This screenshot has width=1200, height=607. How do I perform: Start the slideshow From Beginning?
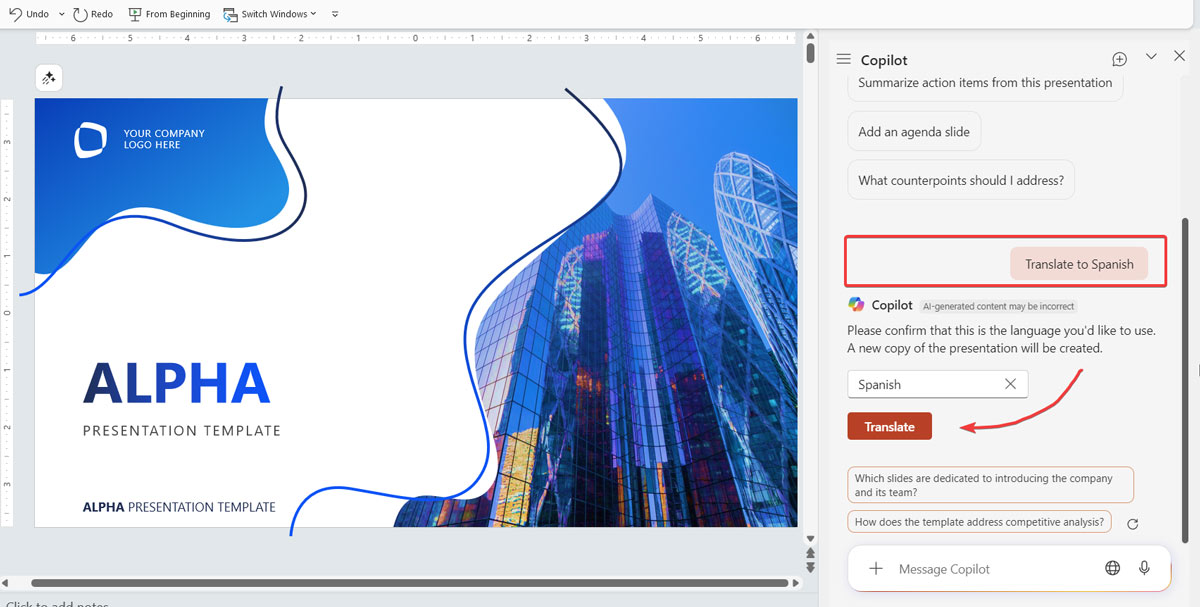point(169,14)
